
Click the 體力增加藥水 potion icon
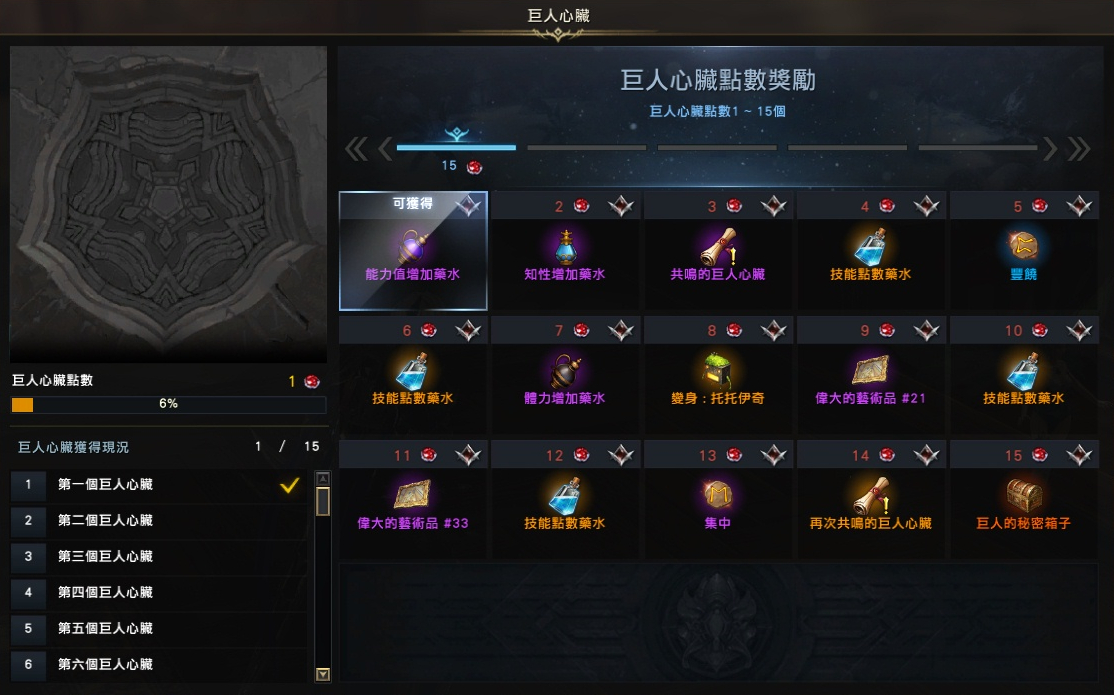pyautogui.click(x=566, y=371)
